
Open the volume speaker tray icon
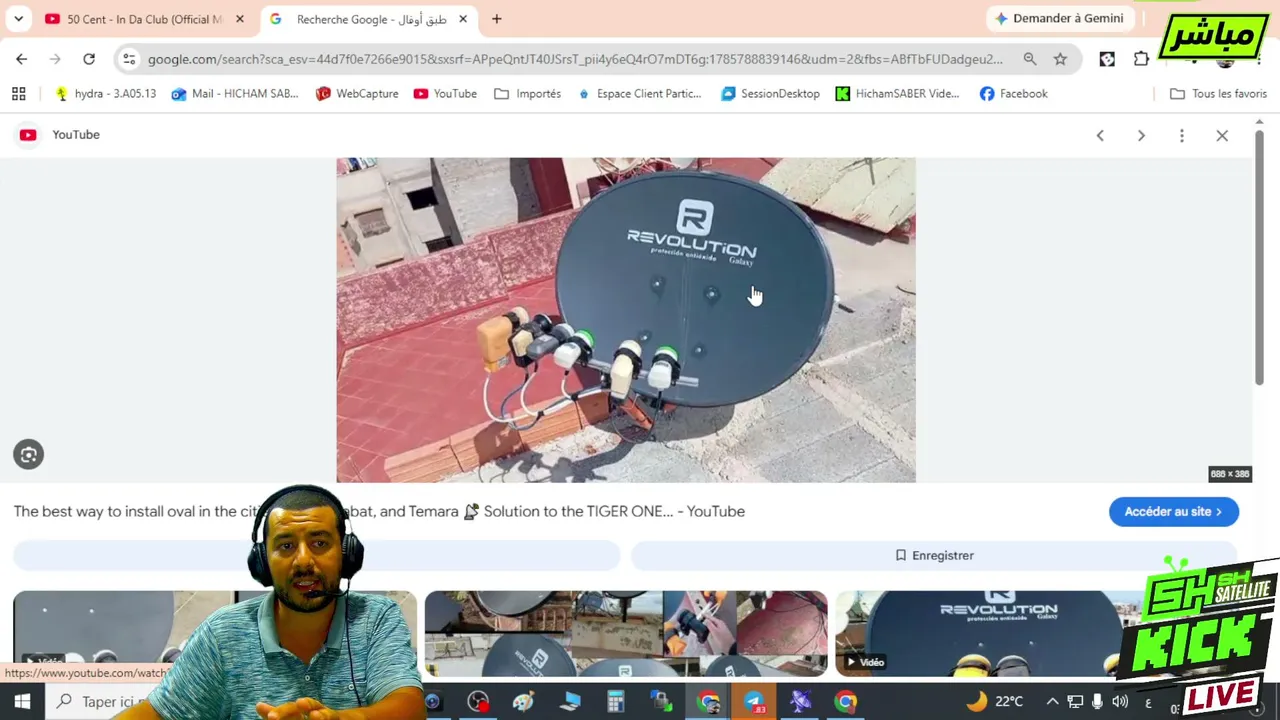[x=1120, y=702]
